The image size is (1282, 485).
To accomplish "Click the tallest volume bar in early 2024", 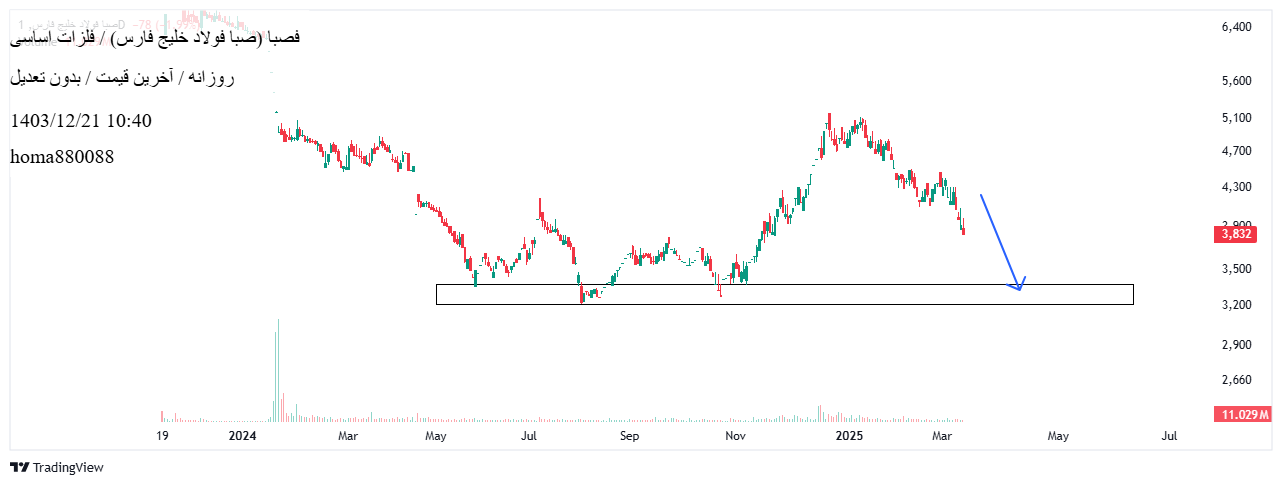I will coord(278,370).
